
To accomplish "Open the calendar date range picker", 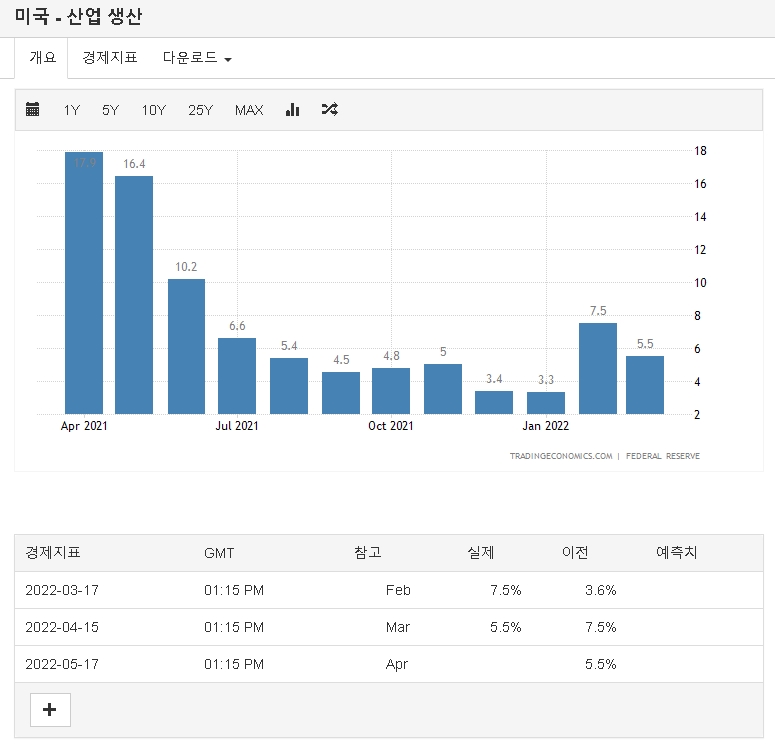I will tap(33, 109).
